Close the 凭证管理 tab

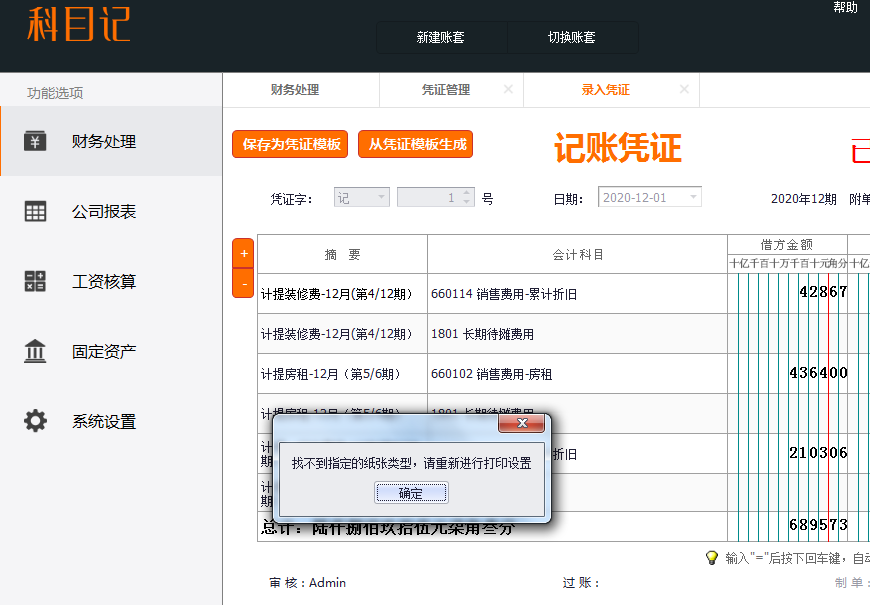[508, 89]
